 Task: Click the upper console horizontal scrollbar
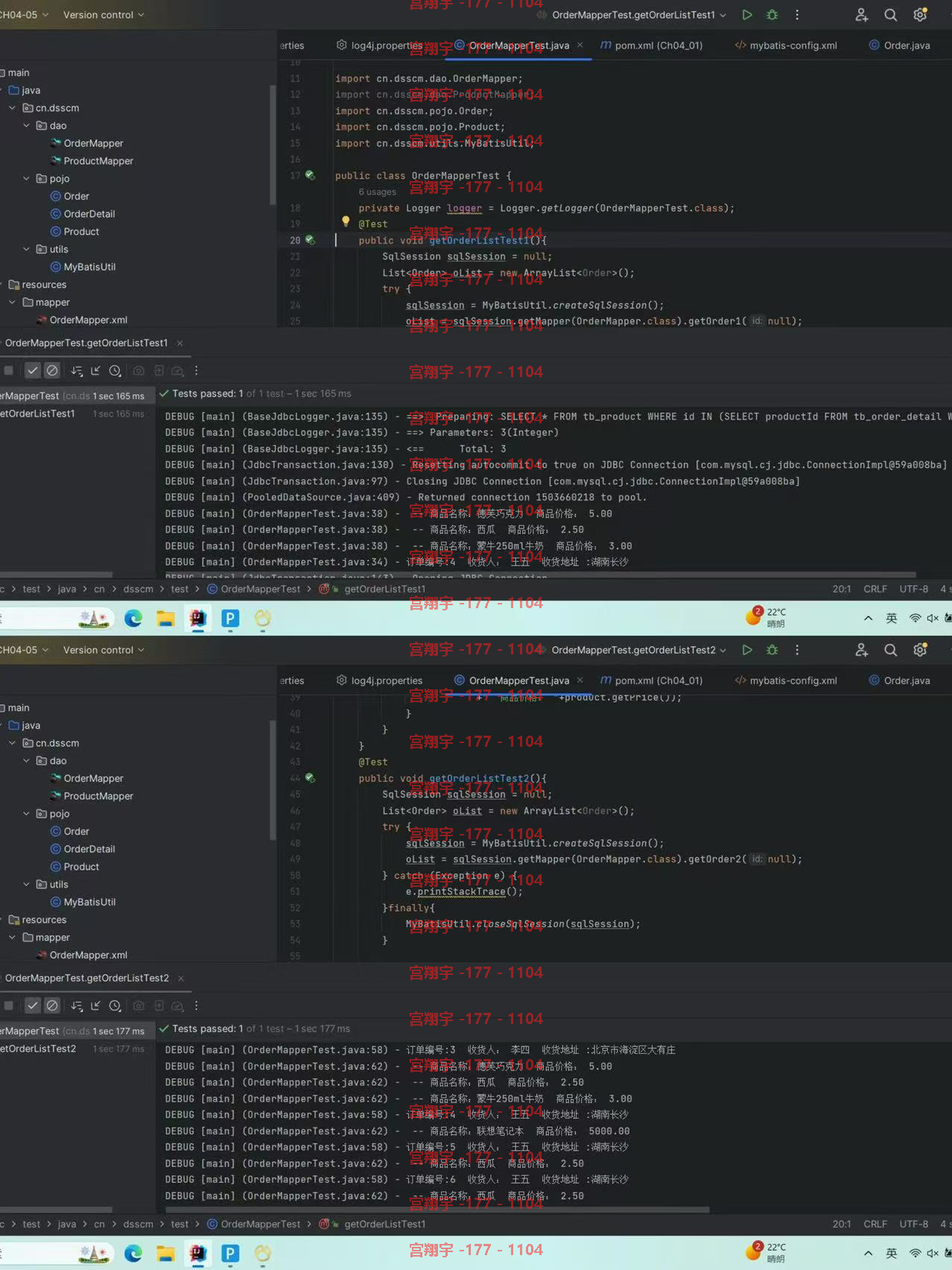[x=540, y=575]
